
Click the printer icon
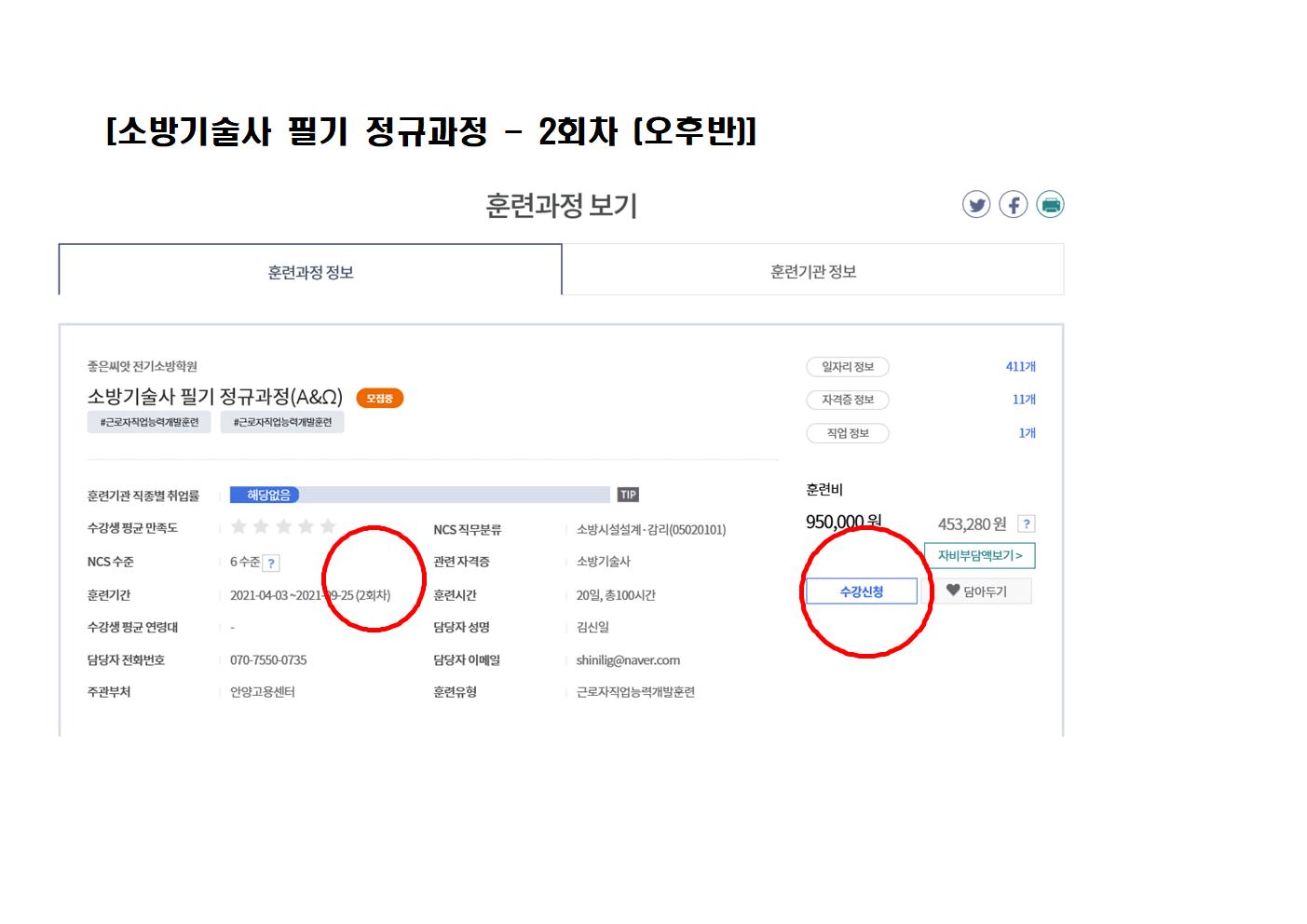click(x=1050, y=205)
